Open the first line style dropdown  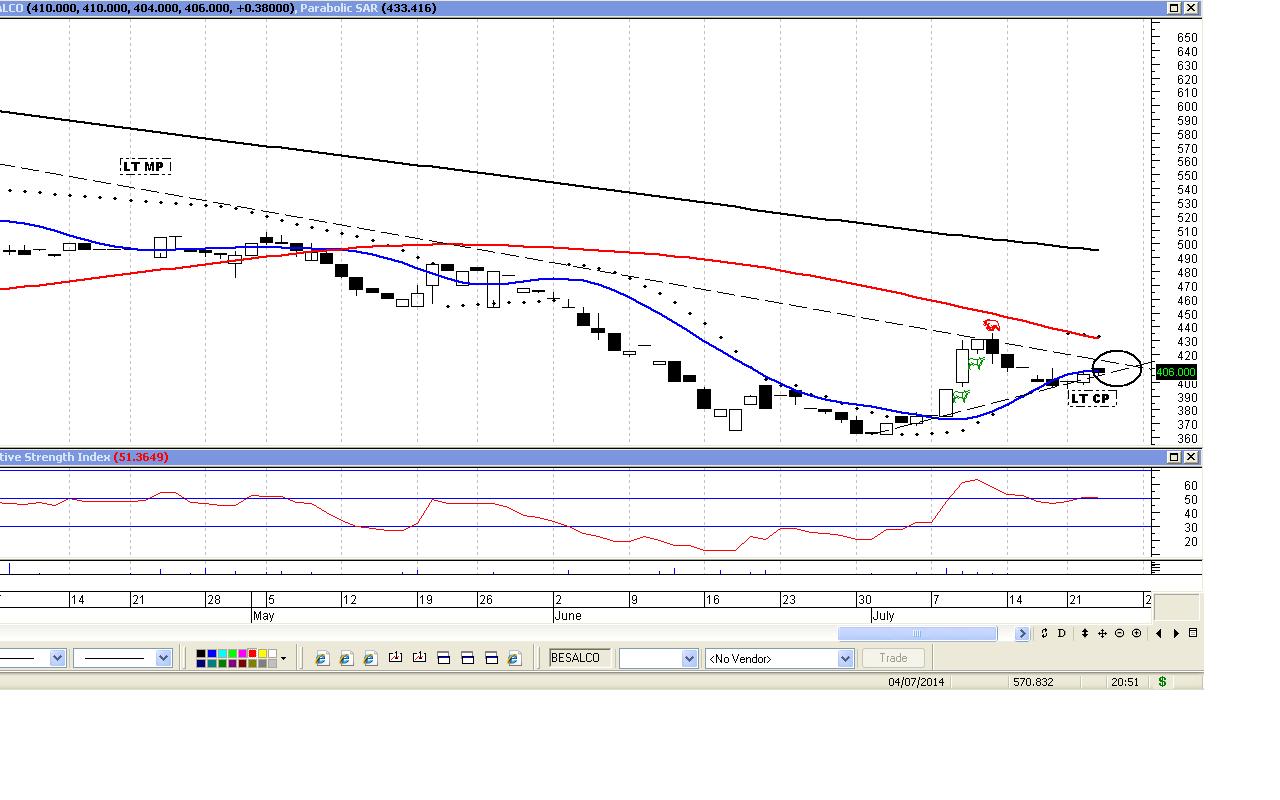tap(57, 658)
